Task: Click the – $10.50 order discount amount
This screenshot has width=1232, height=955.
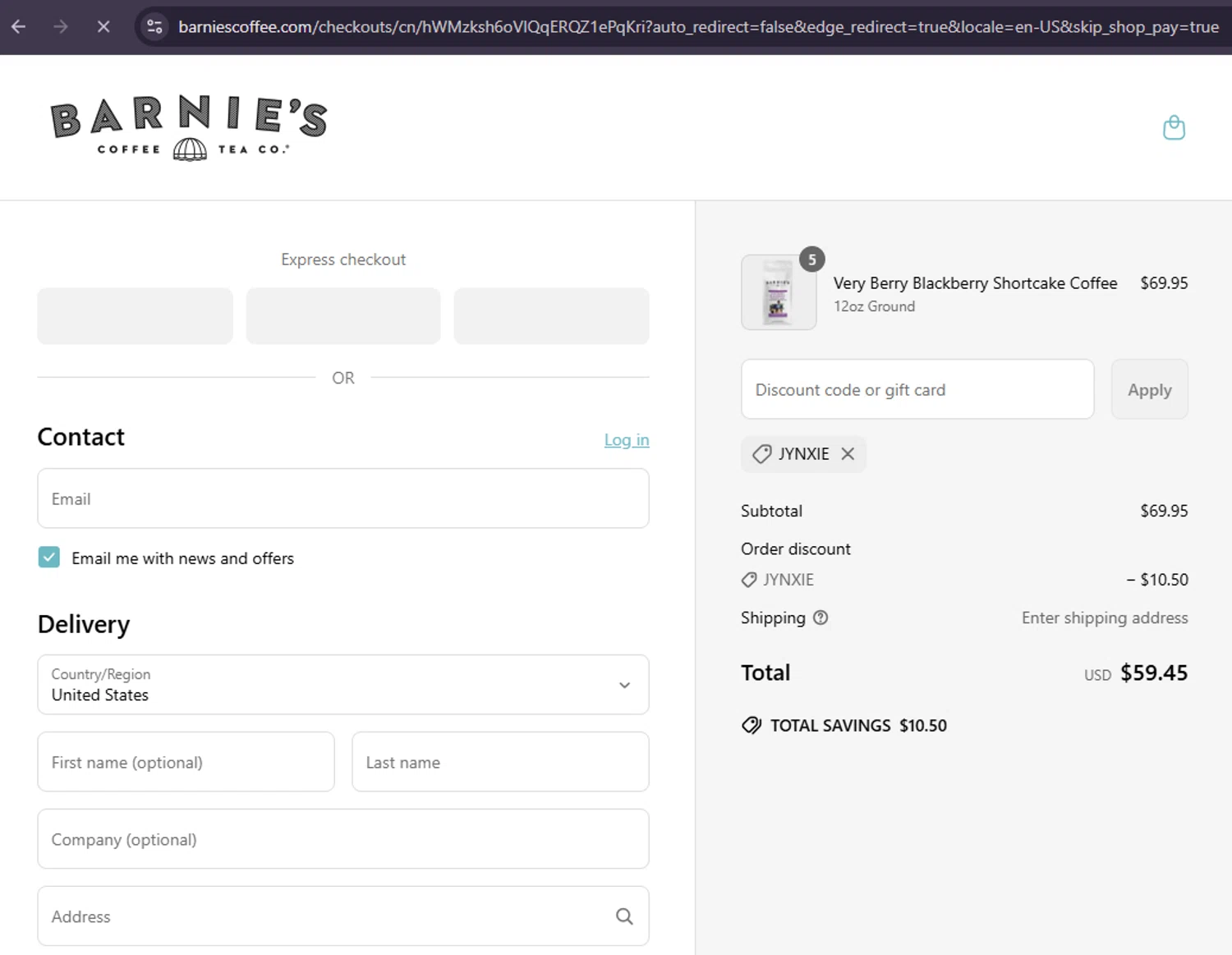Action: point(1157,580)
